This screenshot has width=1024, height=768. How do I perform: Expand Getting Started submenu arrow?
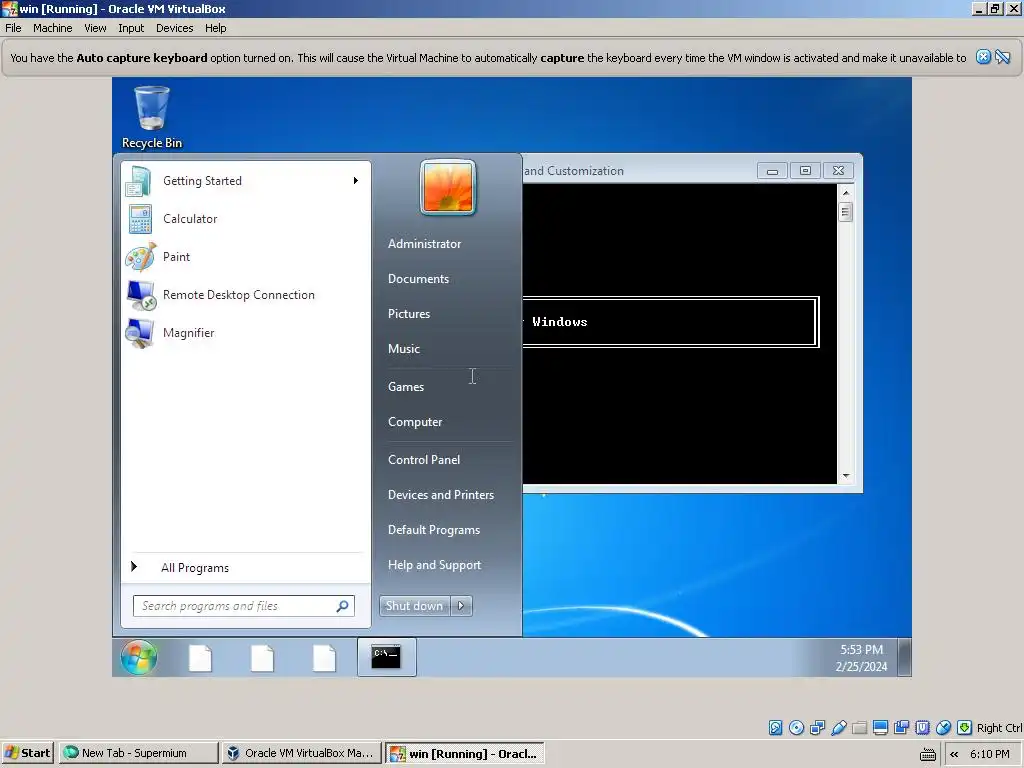(x=356, y=181)
